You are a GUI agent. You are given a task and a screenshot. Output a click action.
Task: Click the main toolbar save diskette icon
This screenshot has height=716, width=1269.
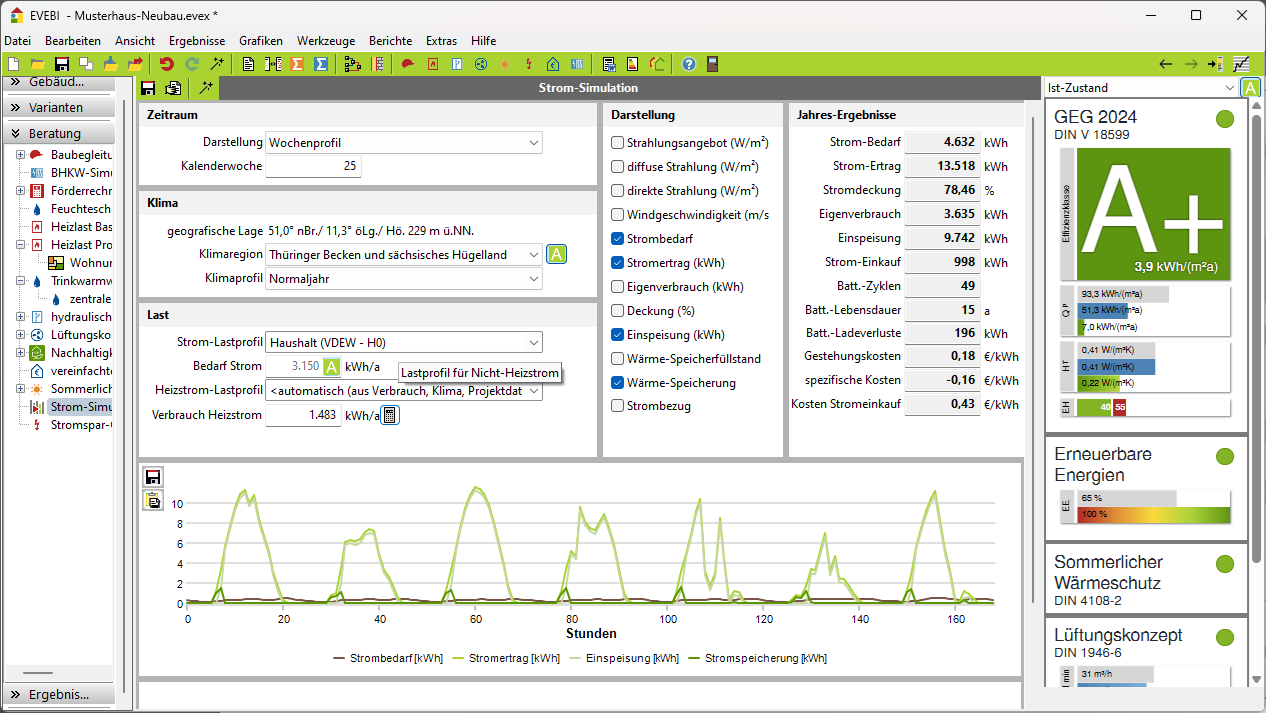coord(62,64)
